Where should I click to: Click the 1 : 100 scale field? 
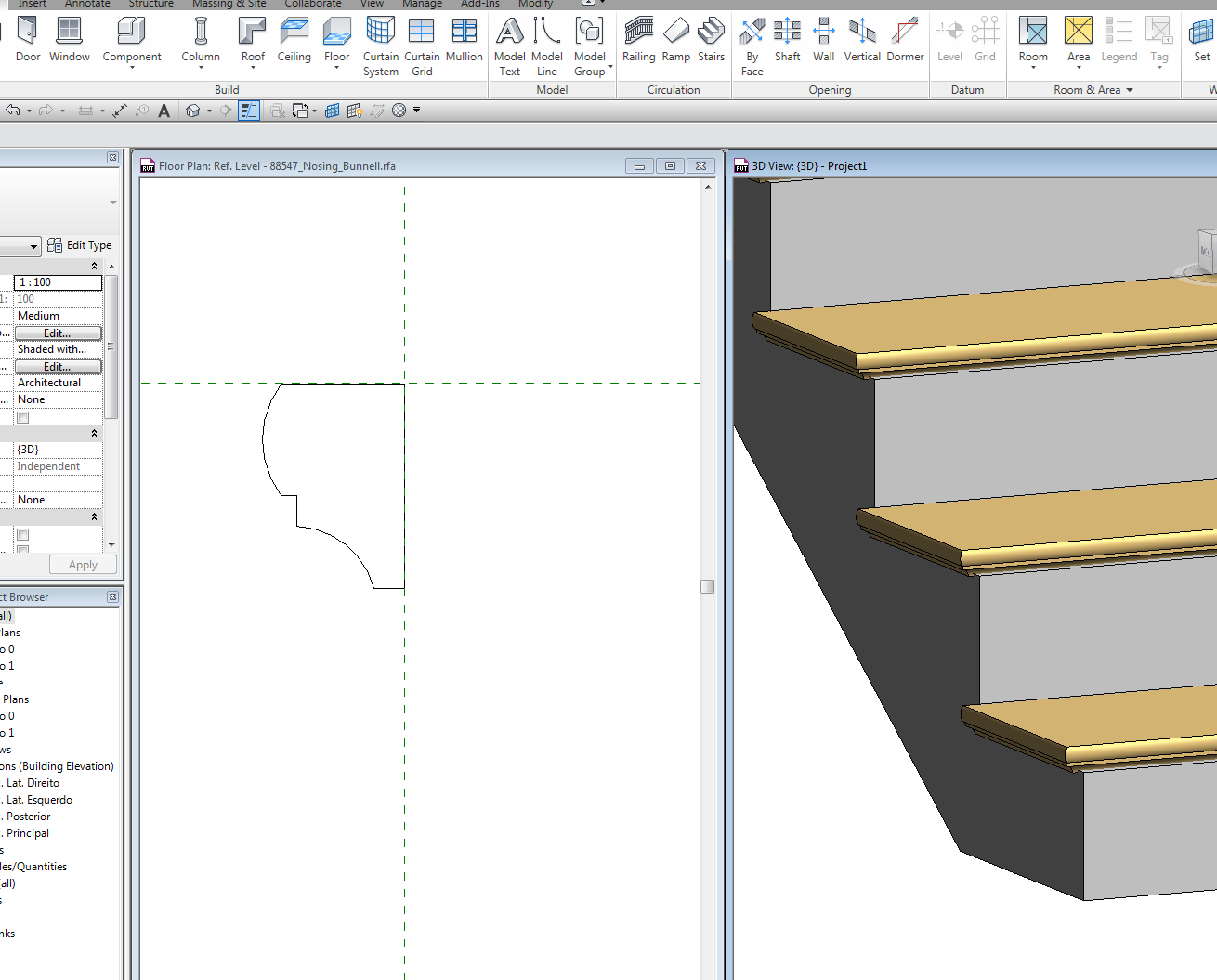point(58,282)
